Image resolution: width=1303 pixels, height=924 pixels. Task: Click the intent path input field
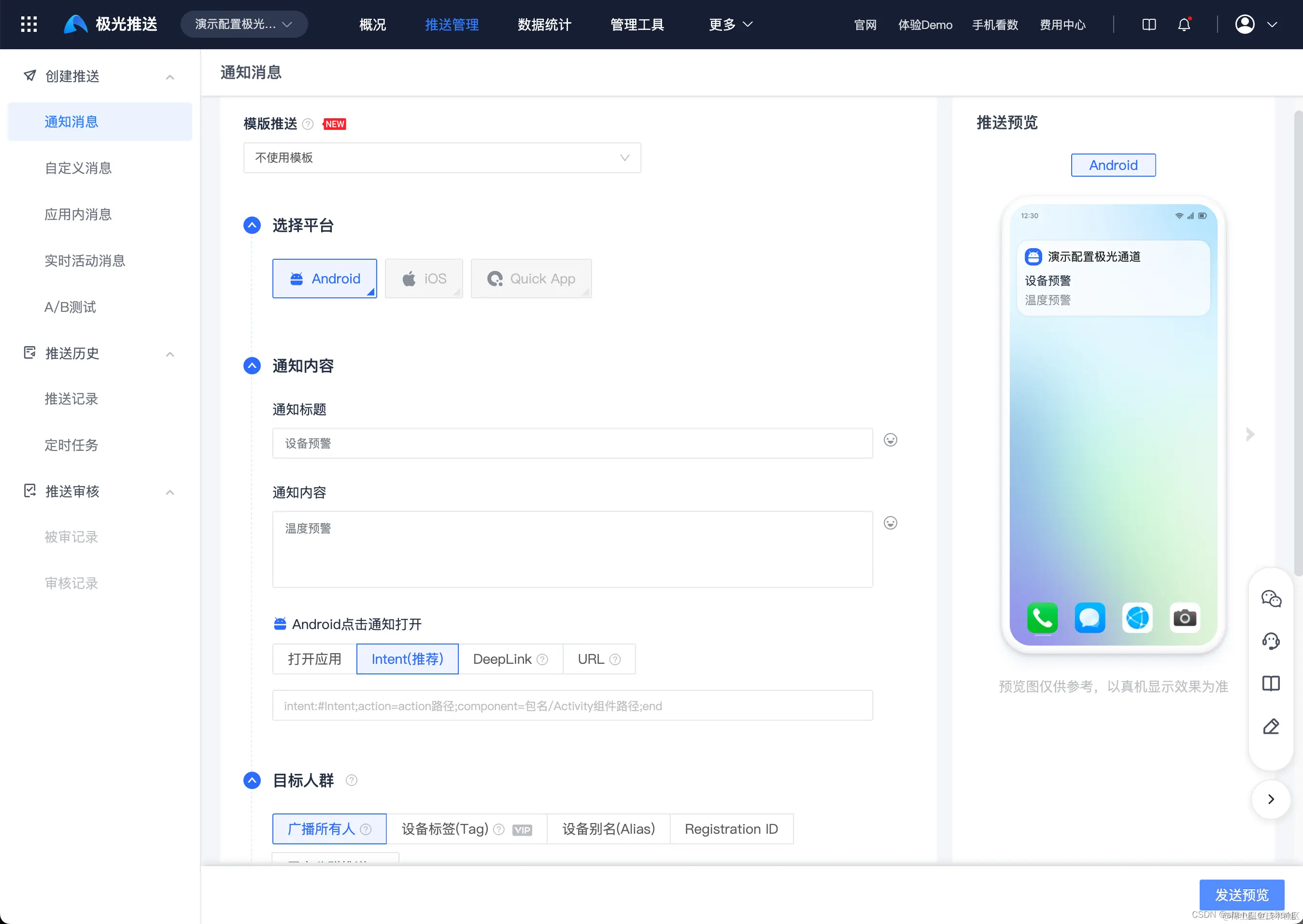point(572,705)
